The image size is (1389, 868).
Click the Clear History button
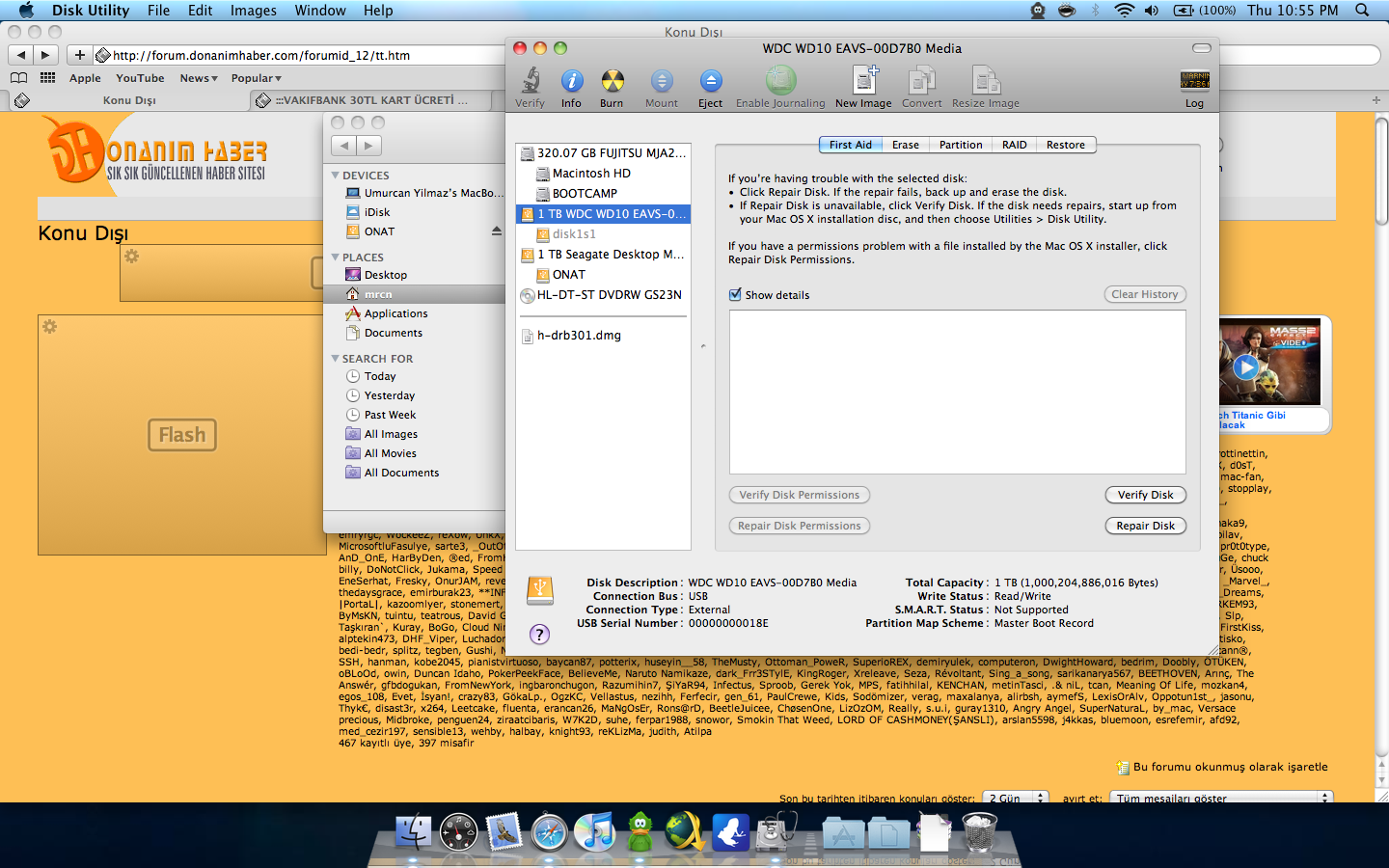click(1145, 294)
